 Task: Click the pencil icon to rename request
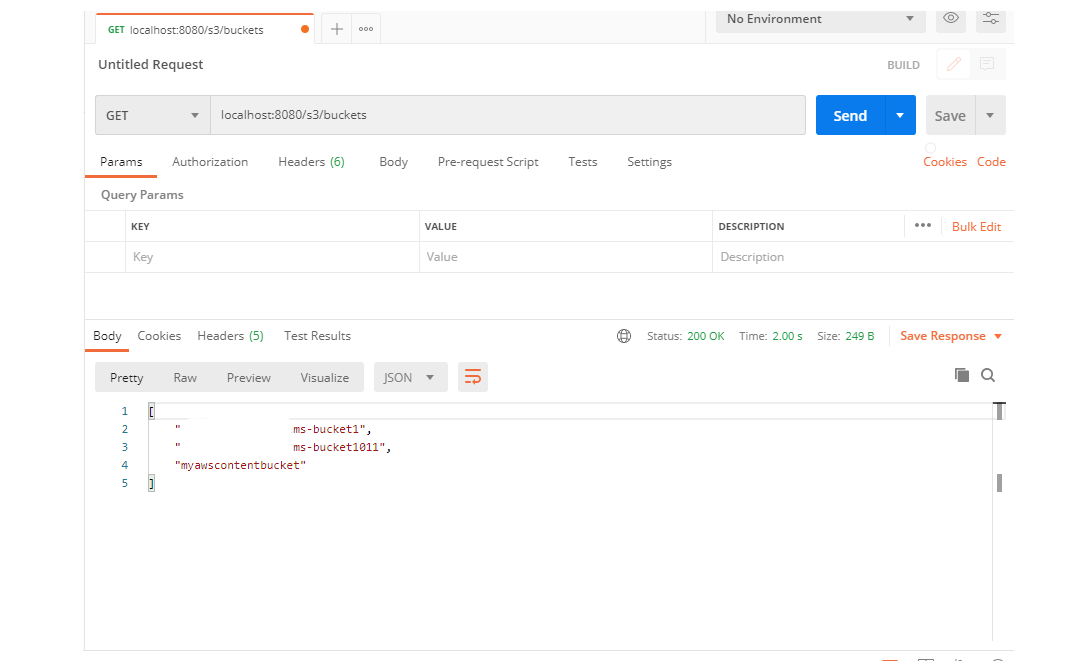click(952, 64)
